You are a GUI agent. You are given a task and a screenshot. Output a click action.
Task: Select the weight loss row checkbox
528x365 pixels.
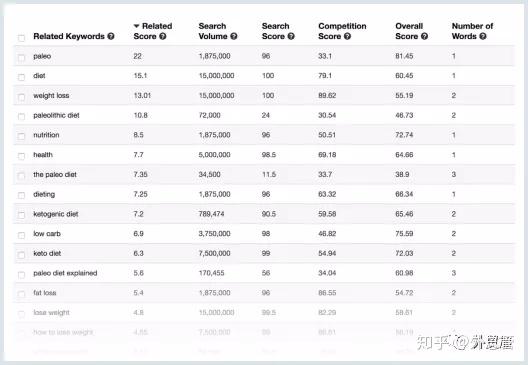[21, 97]
